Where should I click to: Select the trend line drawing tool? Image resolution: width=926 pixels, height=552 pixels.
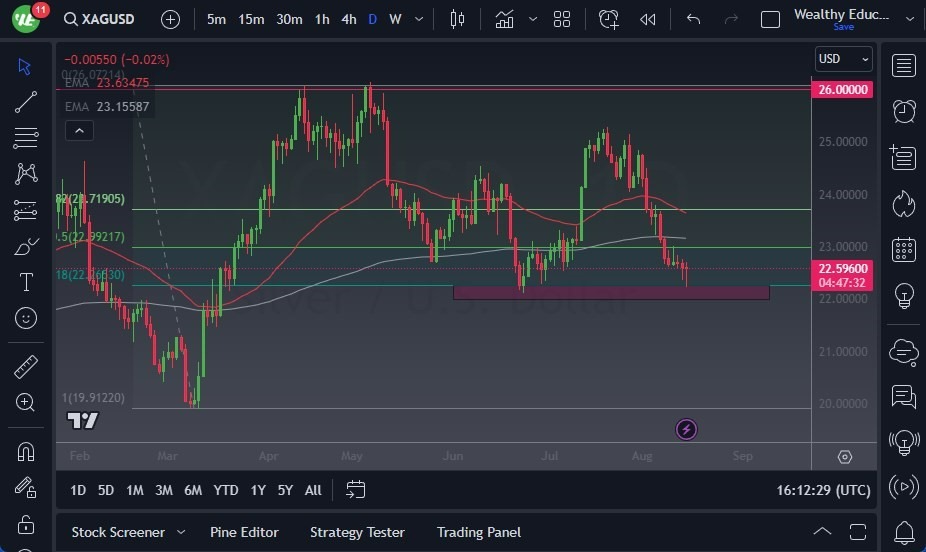[x=26, y=101]
